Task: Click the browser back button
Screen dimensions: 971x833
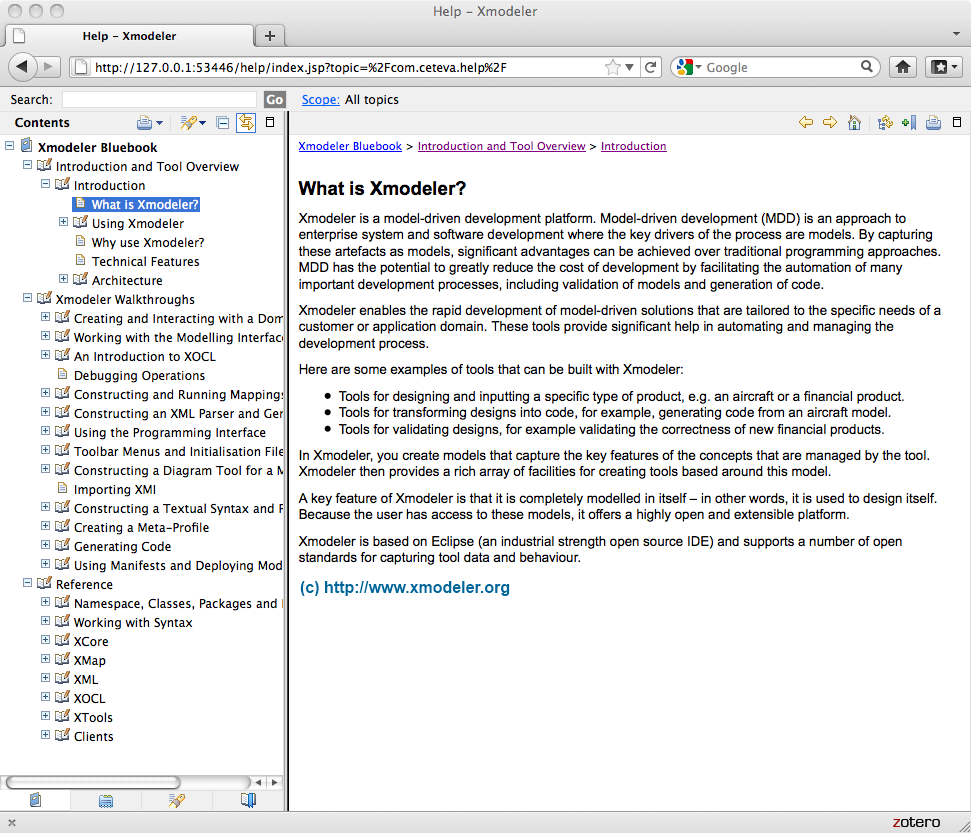Action: (22, 66)
